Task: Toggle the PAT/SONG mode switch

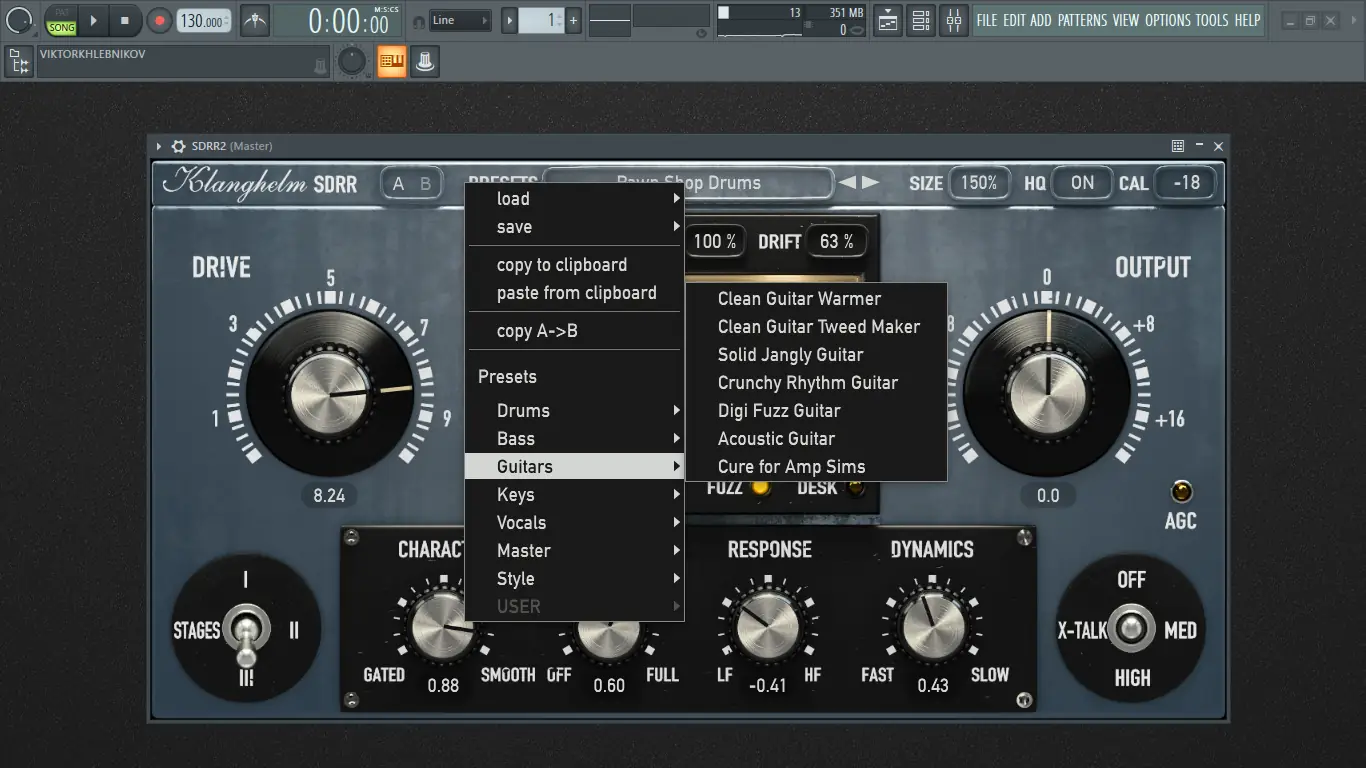Action: tap(61, 20)
